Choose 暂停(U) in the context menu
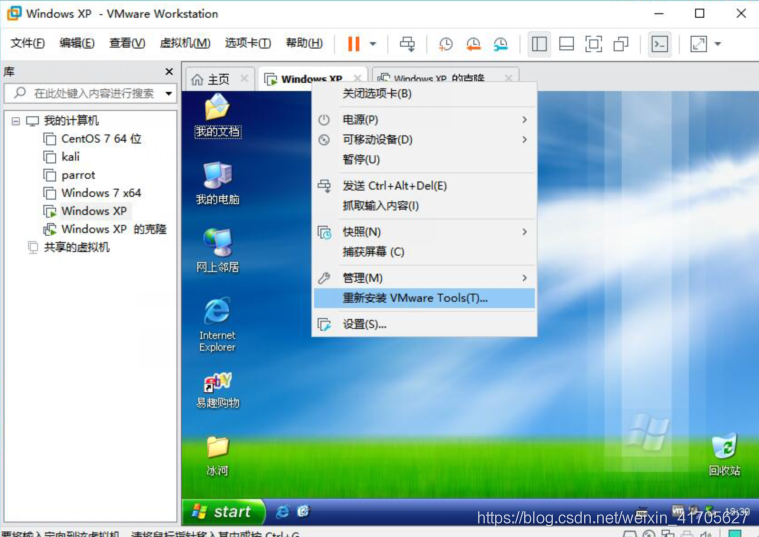The image size is (759, 537). point(424,159)
